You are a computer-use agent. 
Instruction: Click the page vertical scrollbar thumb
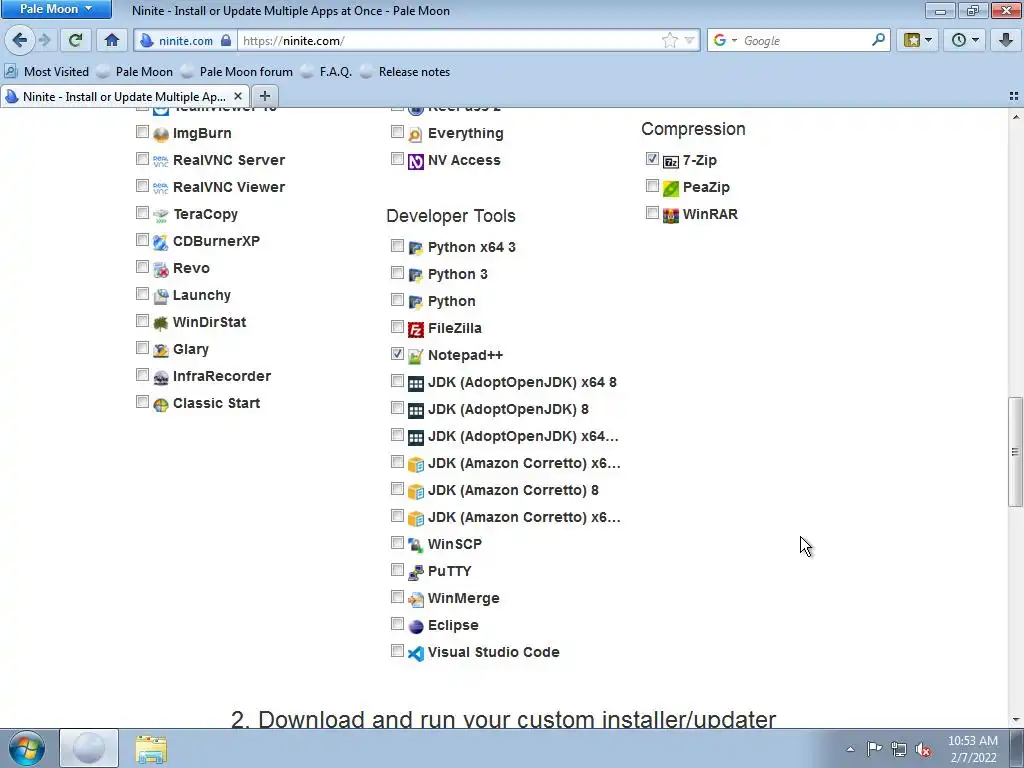click(x=1015, y=451)
